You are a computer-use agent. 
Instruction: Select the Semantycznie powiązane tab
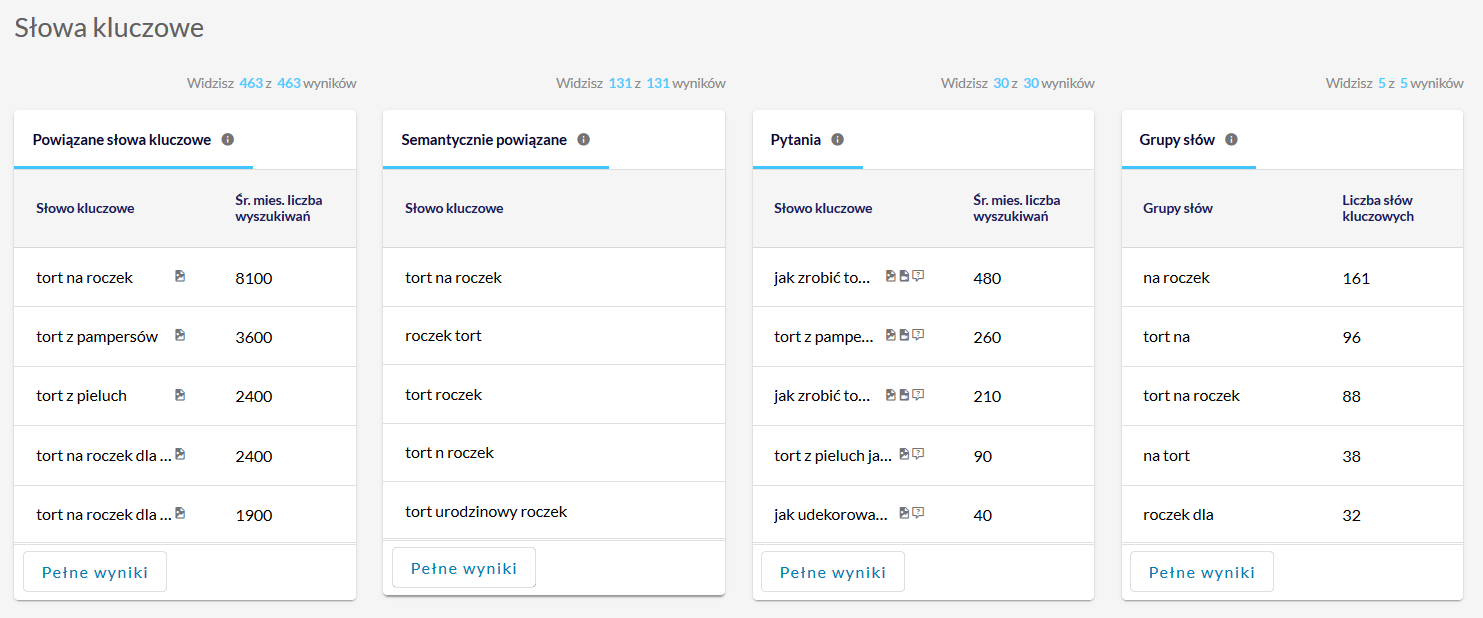pyautogui.click(x=484, y=140)
